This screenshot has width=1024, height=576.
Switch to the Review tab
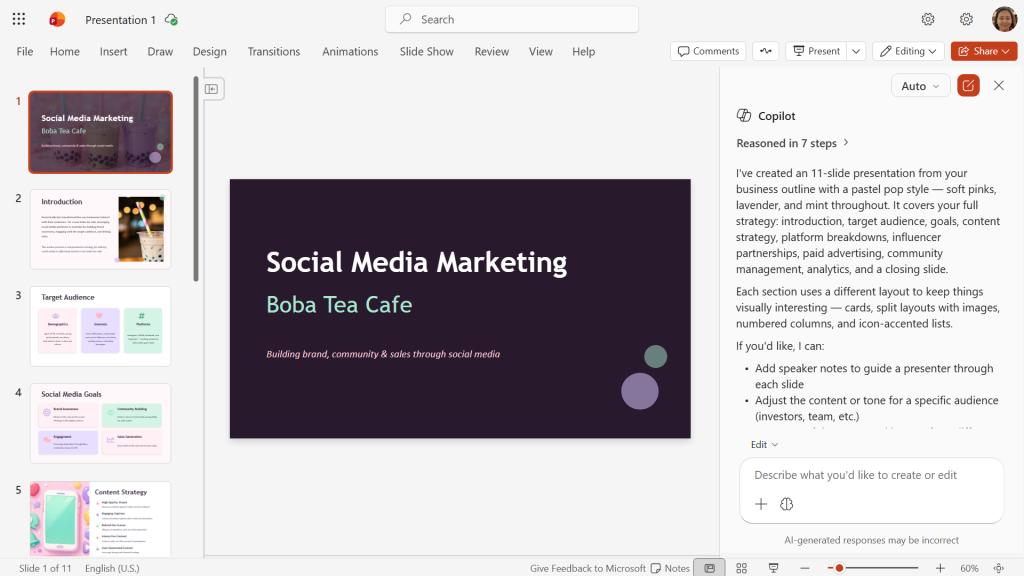tap(492, 51)
